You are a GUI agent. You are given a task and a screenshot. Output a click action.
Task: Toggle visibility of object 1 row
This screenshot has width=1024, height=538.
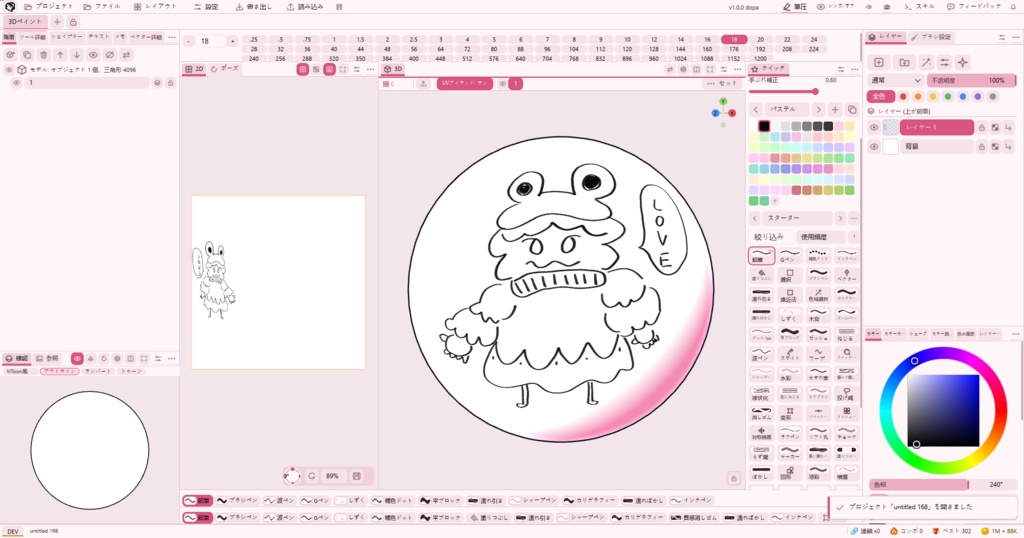[16, 83]
